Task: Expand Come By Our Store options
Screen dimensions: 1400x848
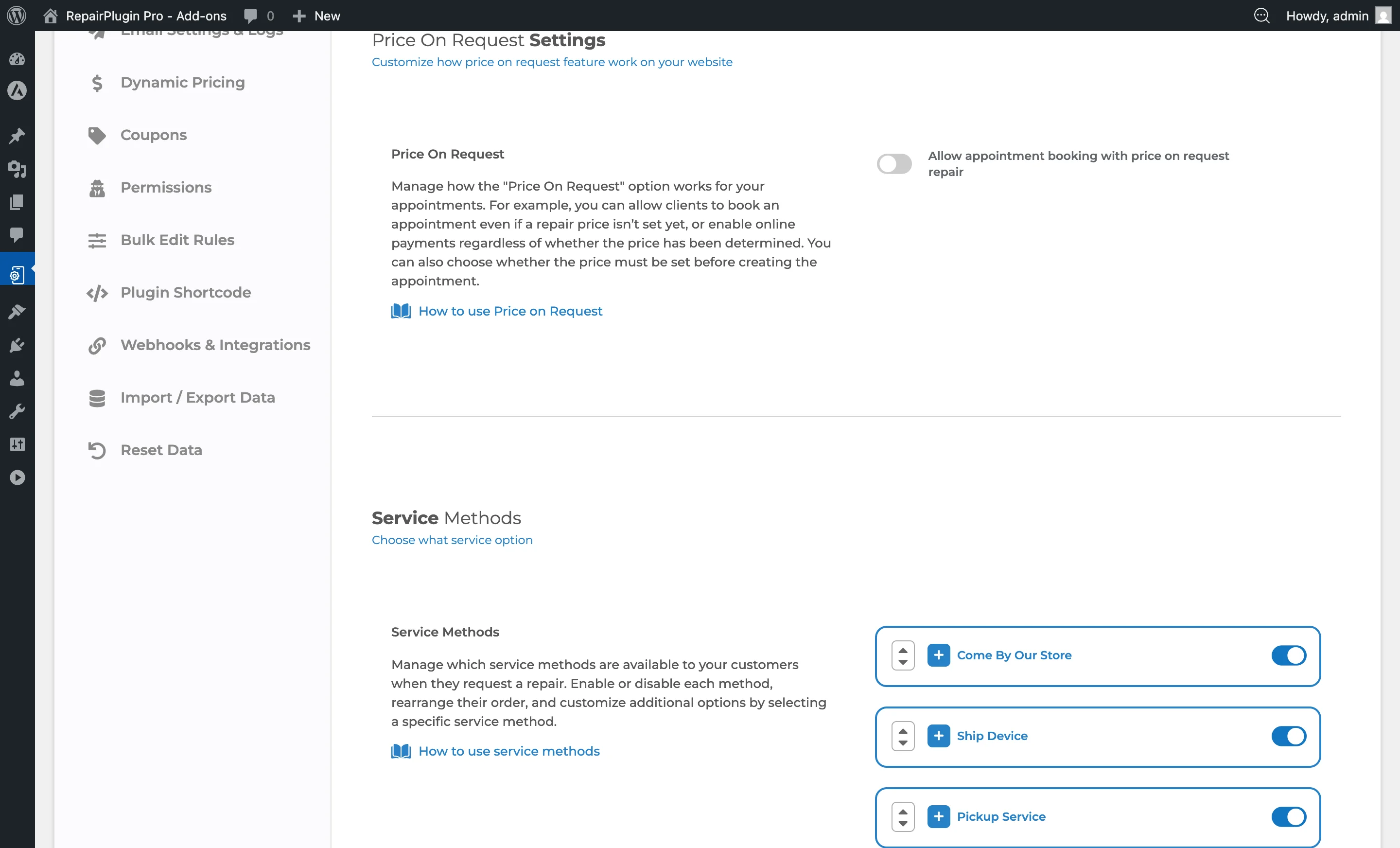Action: point(939,655)
